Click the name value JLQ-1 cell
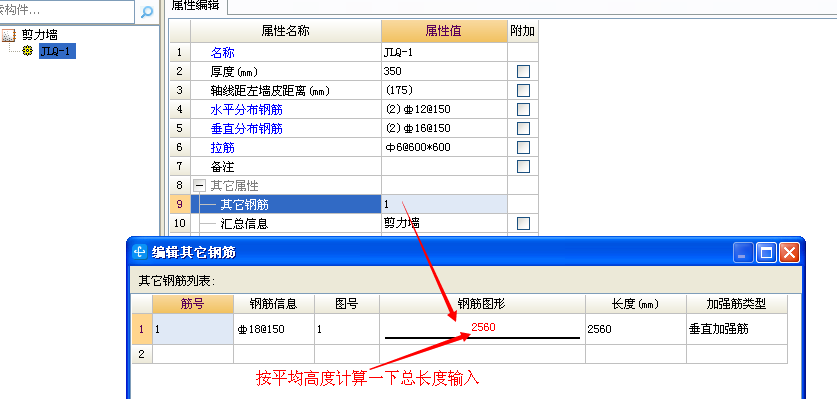This screenshot has height=399, width=837. coord(444,52)
